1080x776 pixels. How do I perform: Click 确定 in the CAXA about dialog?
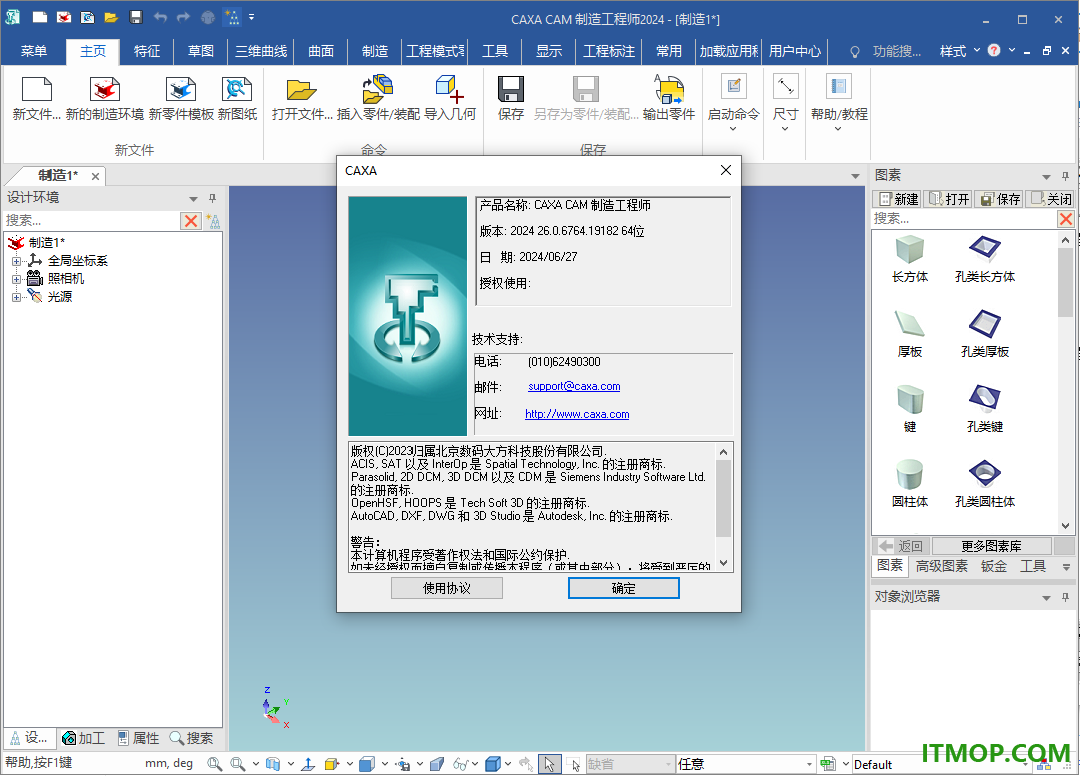[x=623, y=588]
